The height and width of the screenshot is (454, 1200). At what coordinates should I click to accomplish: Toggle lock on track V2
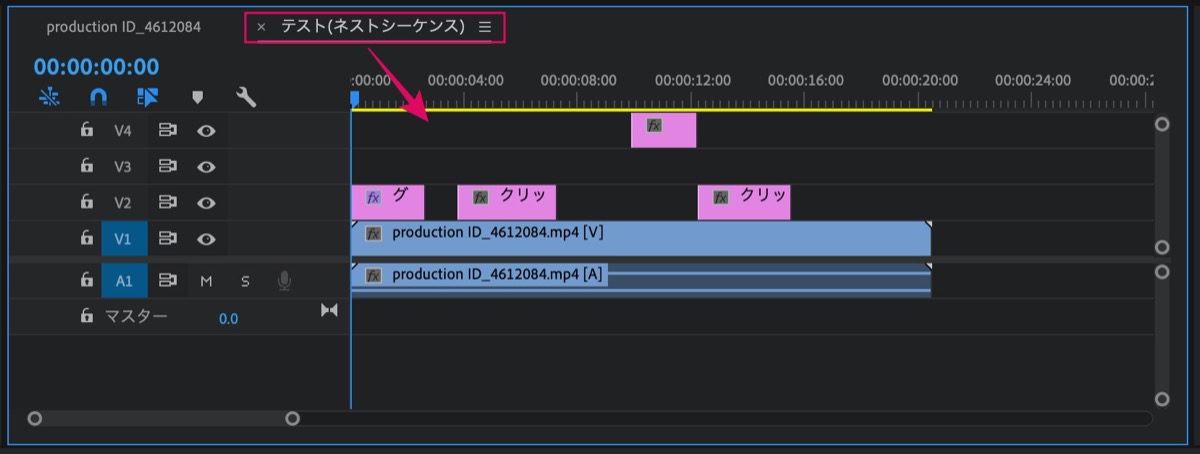tap(87, 202)
